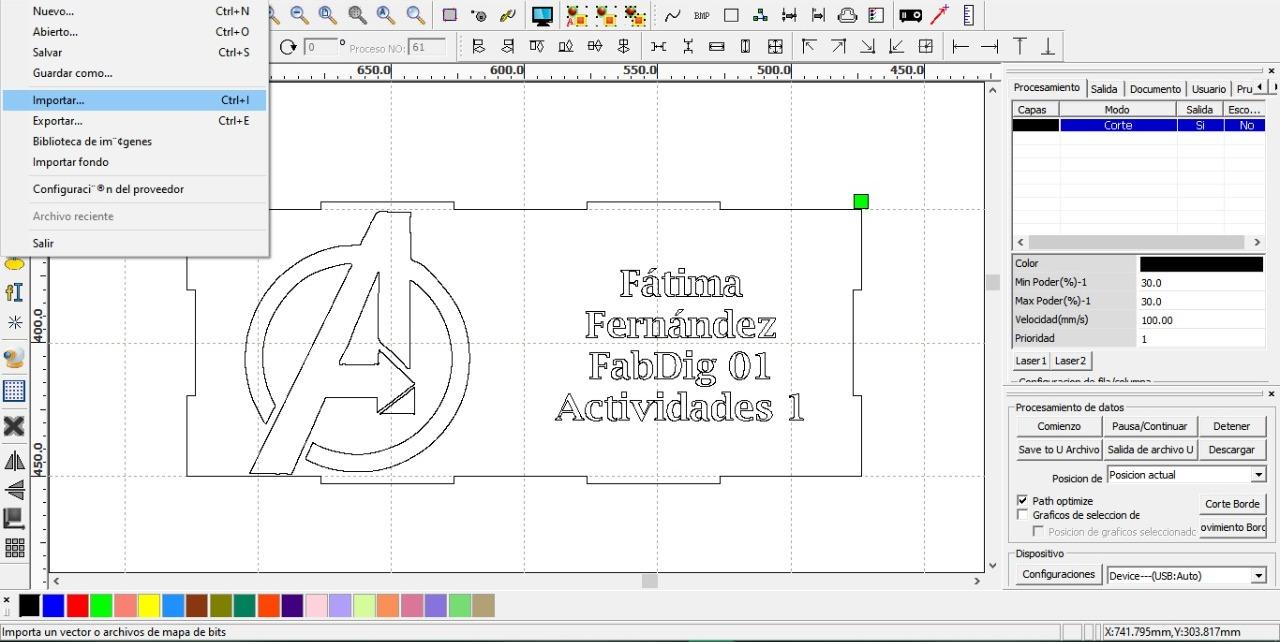Image resolution: width=1280 pixels, height=642 pixels.
Task: Select the Corte layer row mode cell
Action: tap(1117, 125)
